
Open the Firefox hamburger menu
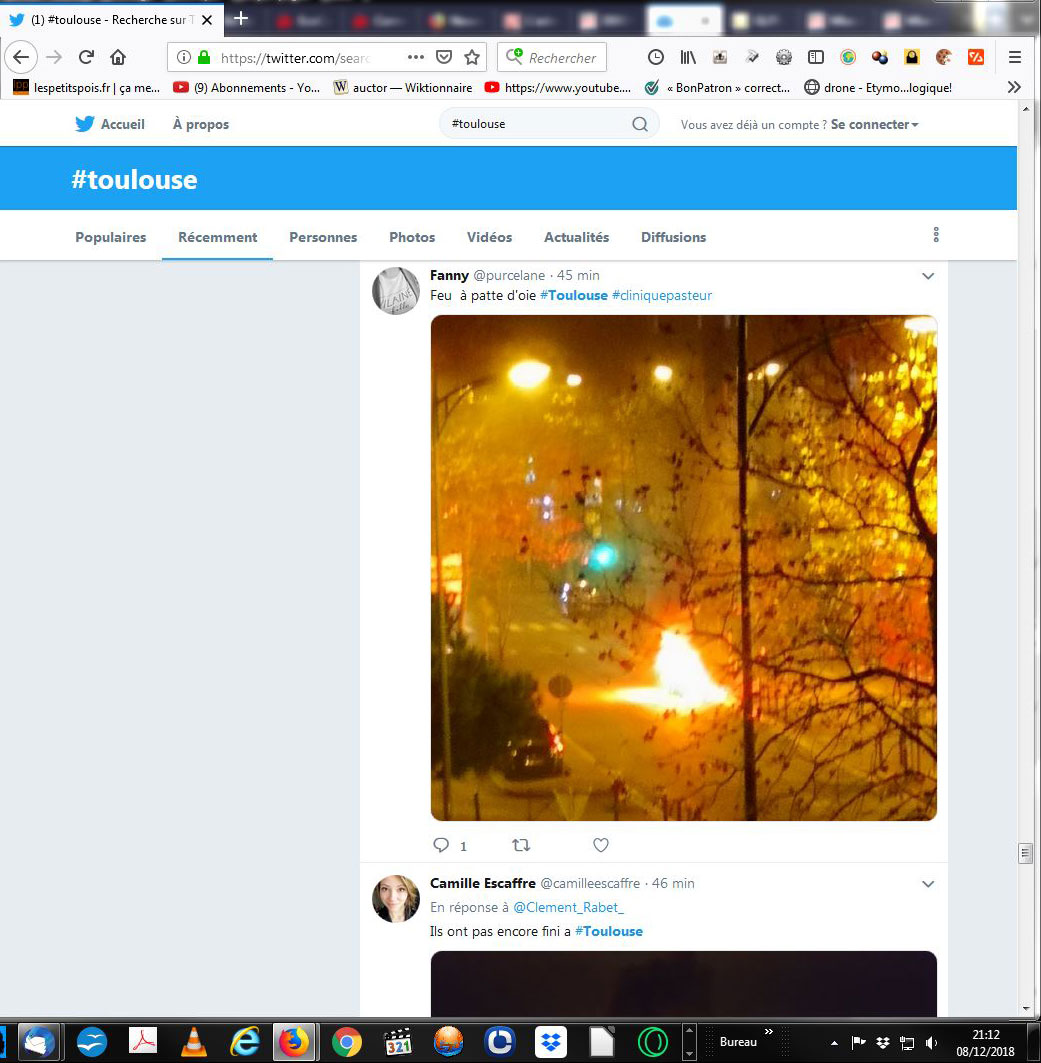(1015, 57)
